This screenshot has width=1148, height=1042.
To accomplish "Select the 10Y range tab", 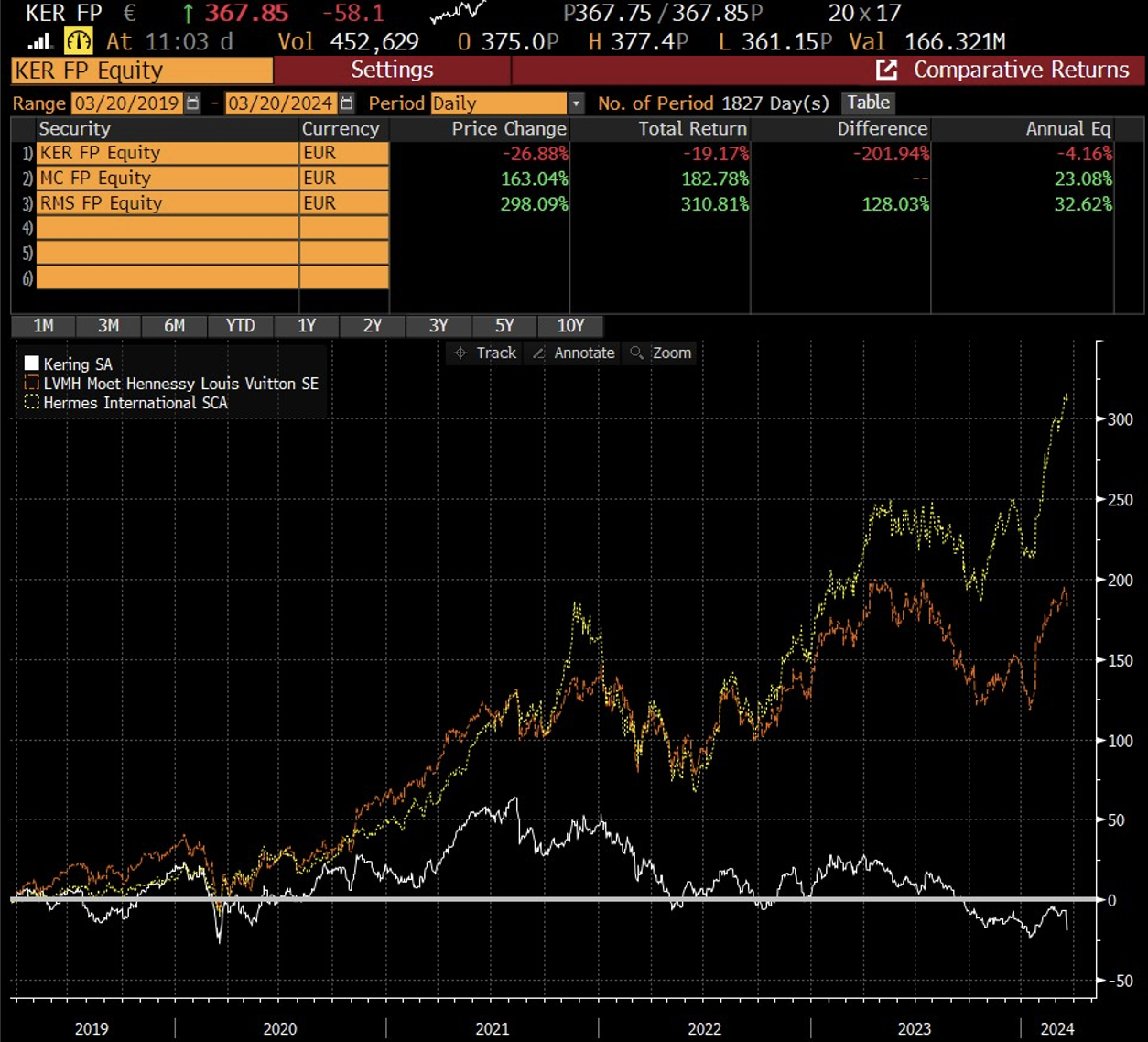I will (x=570, y=326).
